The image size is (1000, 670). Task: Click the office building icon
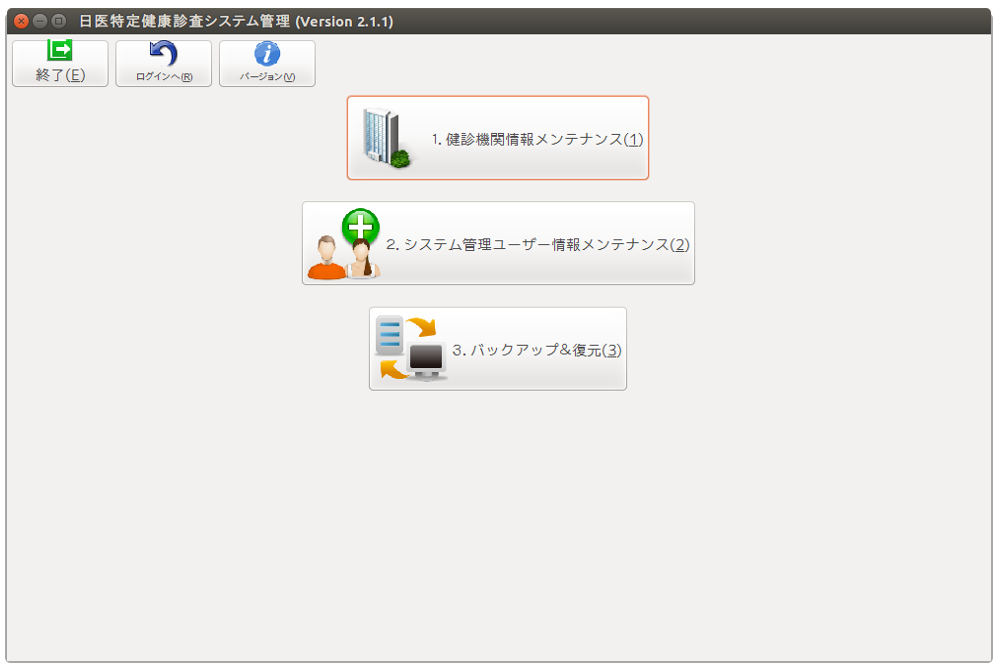(x=386, y=138)
